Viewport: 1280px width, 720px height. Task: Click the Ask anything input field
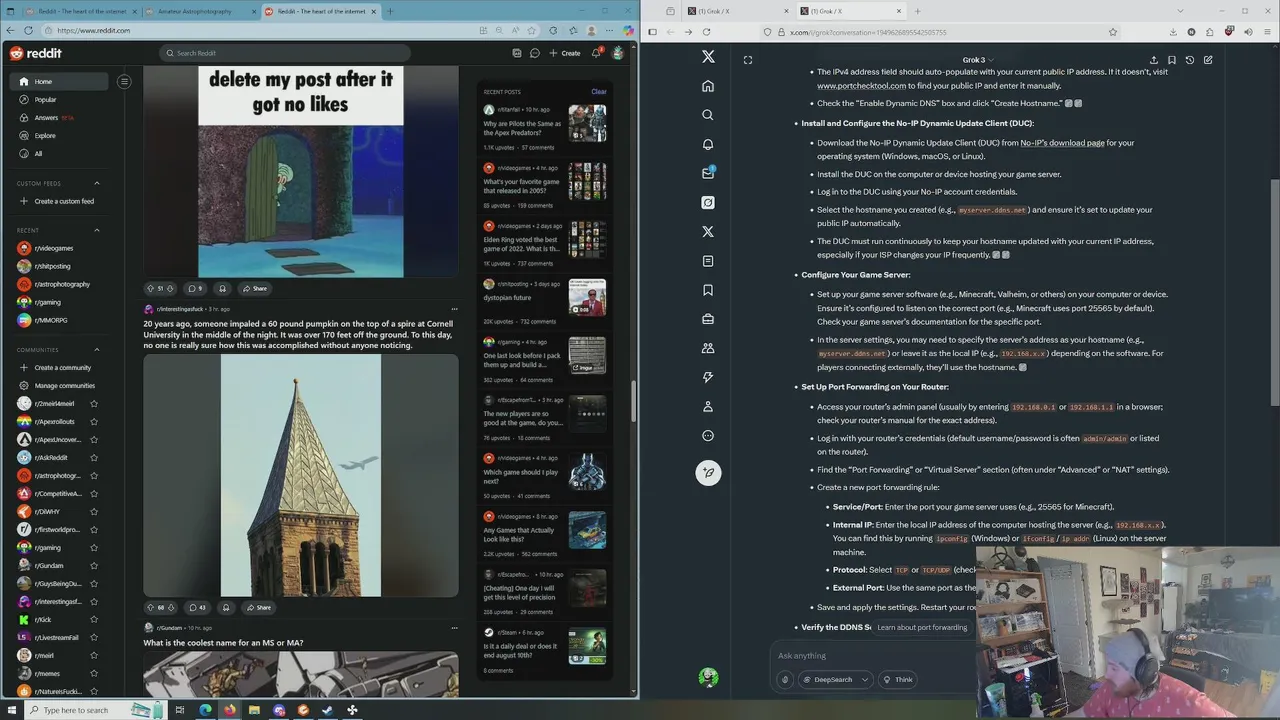click(x=875, y=656)
